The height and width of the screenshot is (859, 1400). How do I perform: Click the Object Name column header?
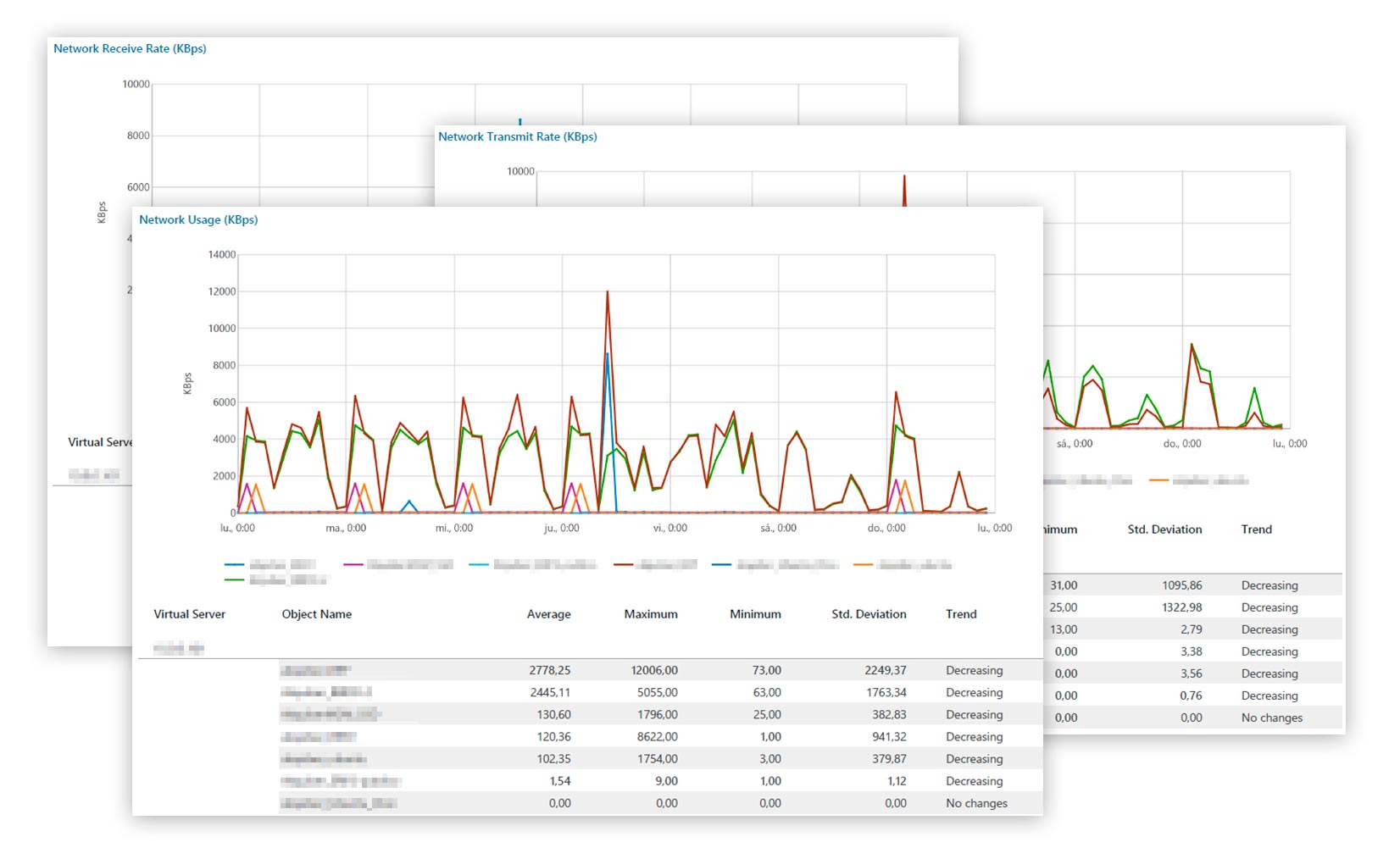pyautogui.click(x=316, y=614)
